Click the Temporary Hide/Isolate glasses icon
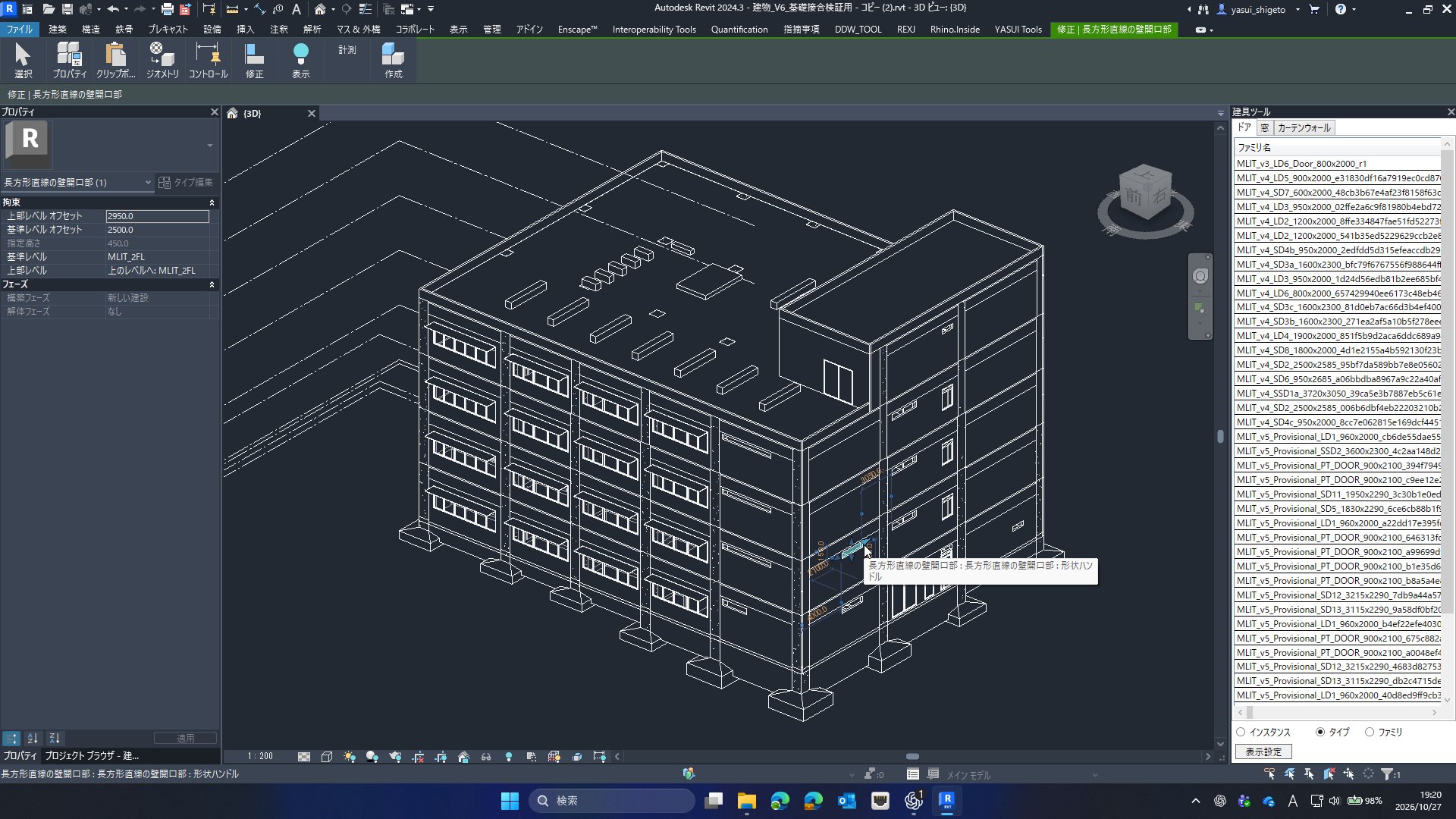The image size is (1456, 819). [486, 757]
